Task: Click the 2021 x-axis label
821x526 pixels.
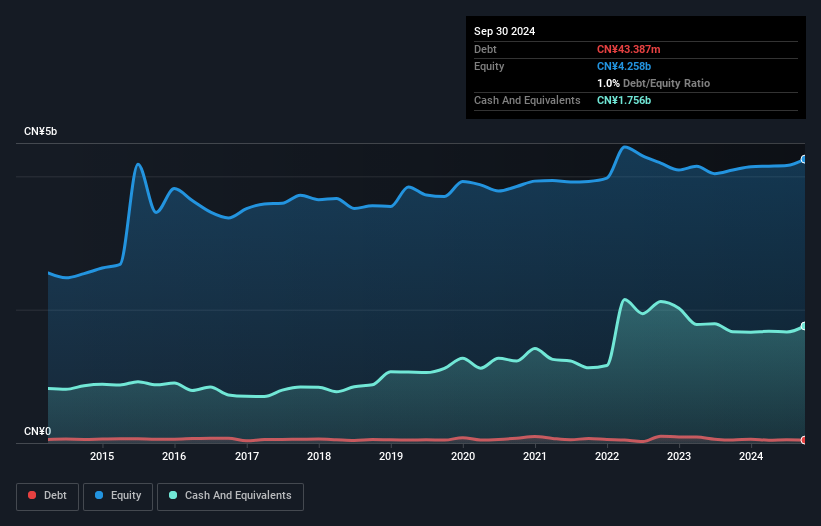Action: [x=535, y=456]
